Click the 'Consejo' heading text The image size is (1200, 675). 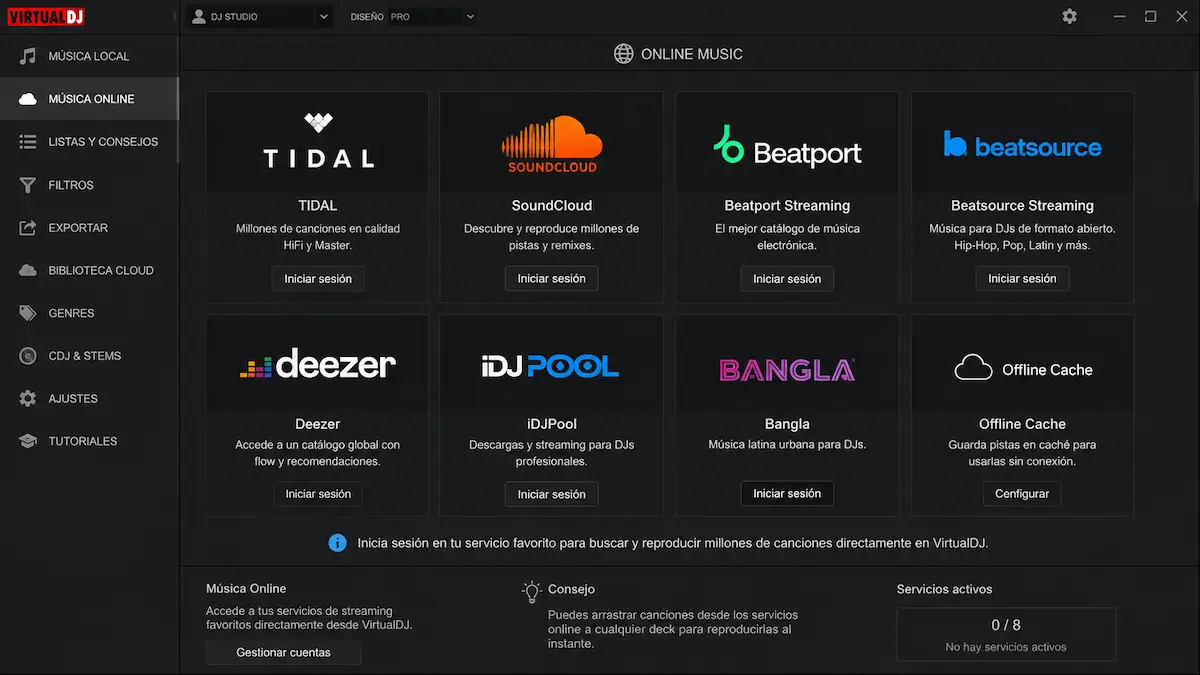click(x=571, y=589)
